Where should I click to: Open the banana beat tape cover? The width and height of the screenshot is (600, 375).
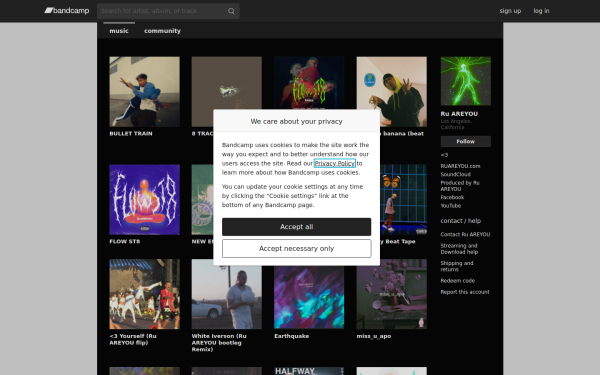click(392, 91)
